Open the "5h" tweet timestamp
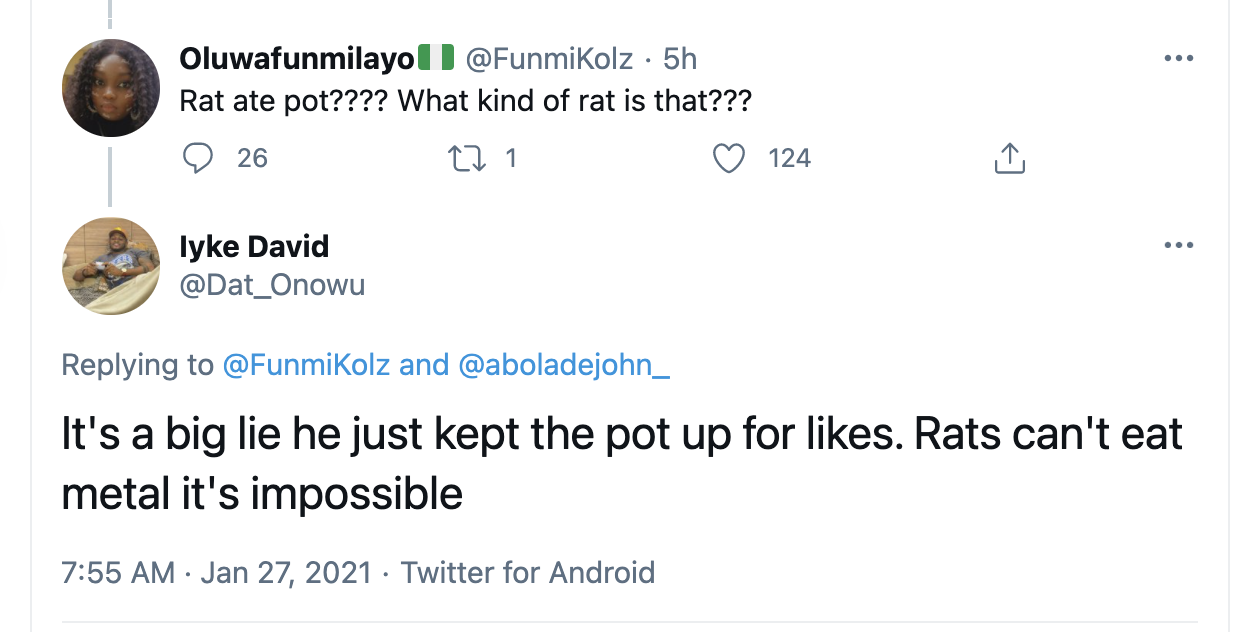The width and height of the screenshot is (1236, 632). (x=680, y=59)
